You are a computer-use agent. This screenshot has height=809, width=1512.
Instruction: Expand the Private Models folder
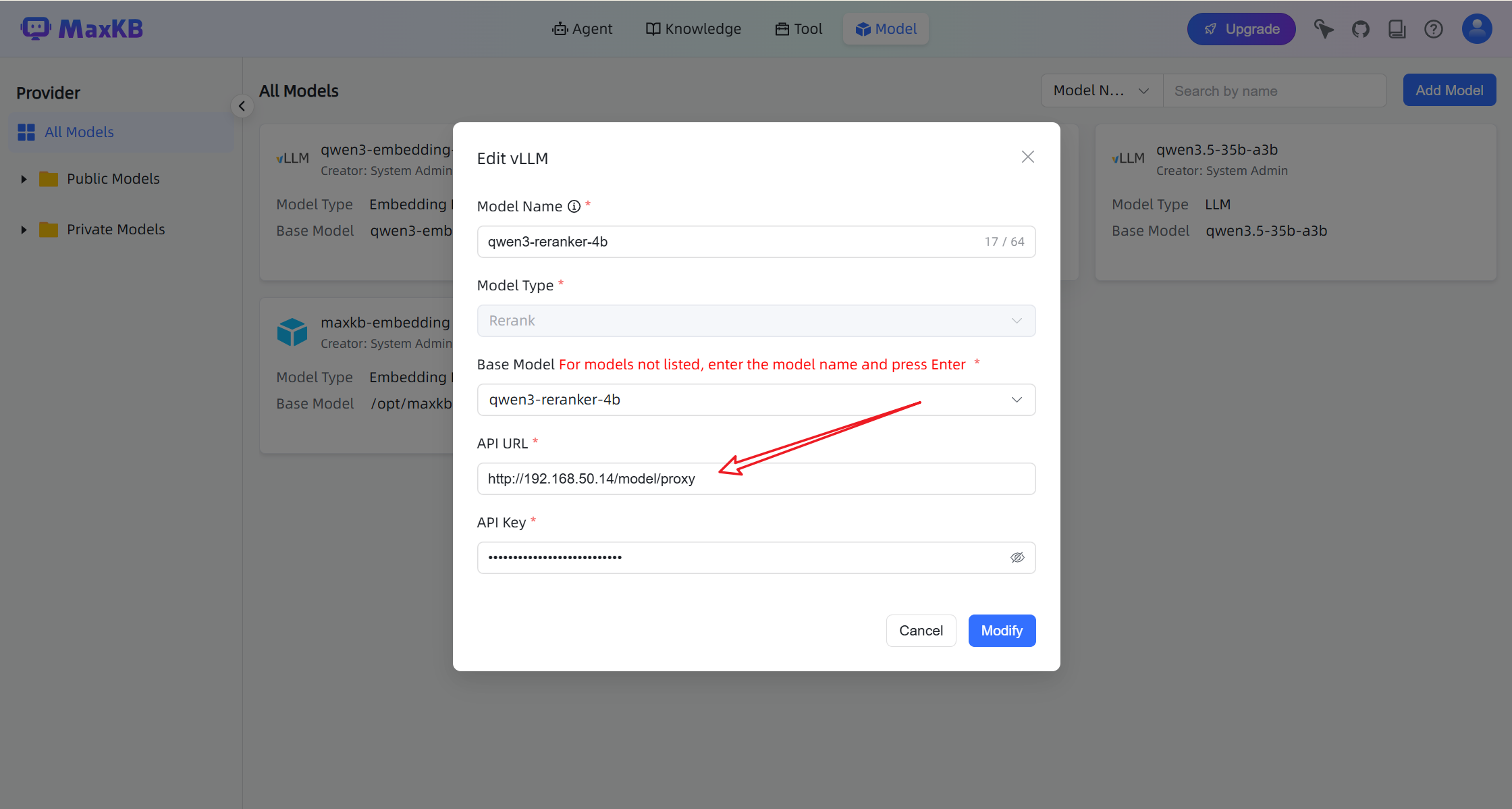(x=24, y=230)
